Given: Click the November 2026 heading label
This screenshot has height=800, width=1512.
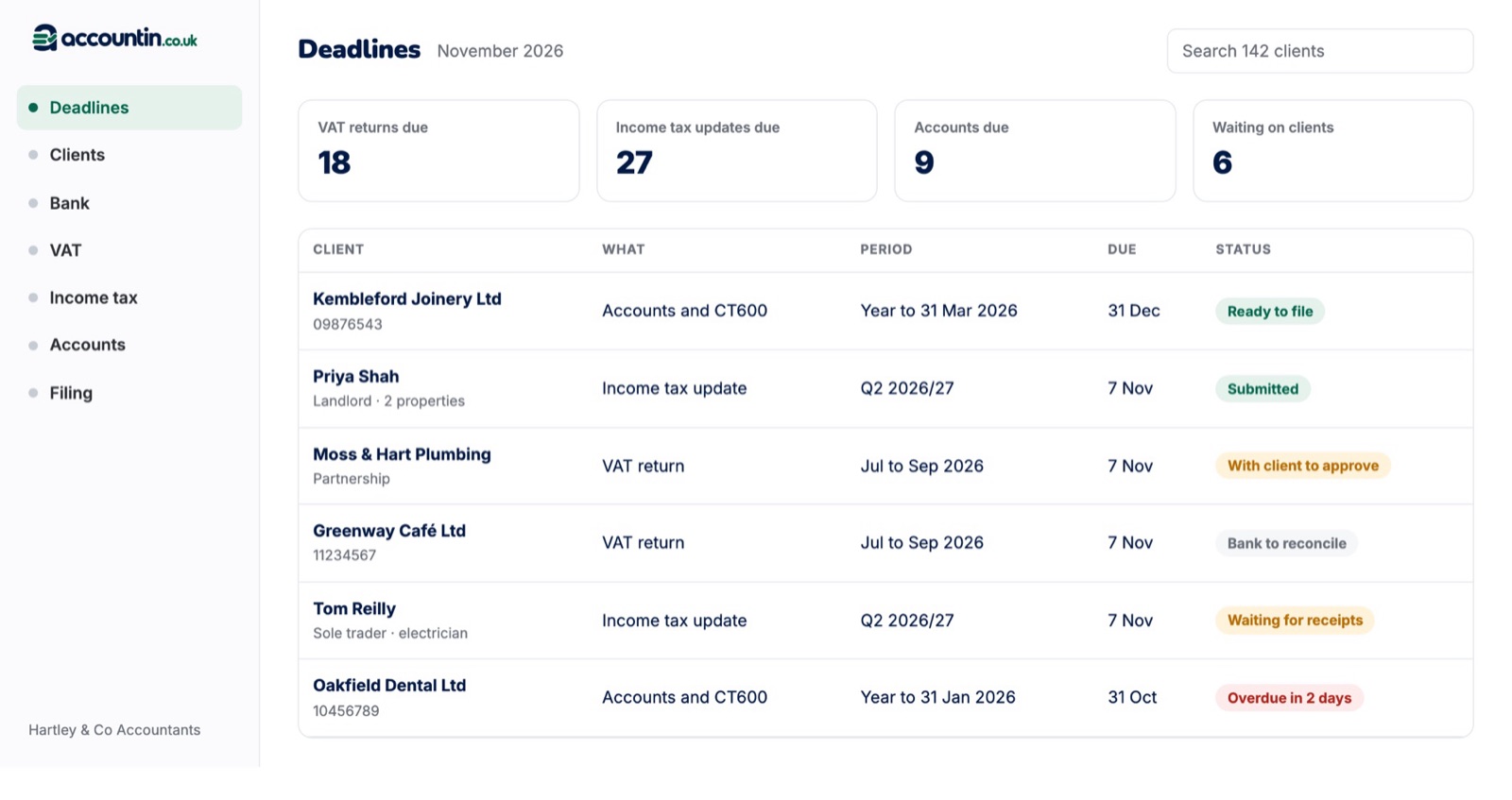Looking at the screenshot, I should click(500, 51).
